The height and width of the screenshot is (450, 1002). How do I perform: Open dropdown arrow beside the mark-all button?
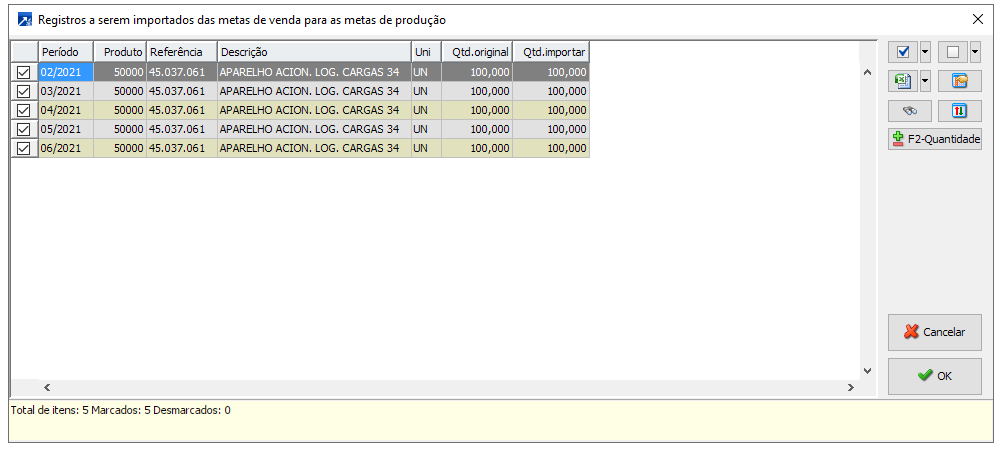925,52
